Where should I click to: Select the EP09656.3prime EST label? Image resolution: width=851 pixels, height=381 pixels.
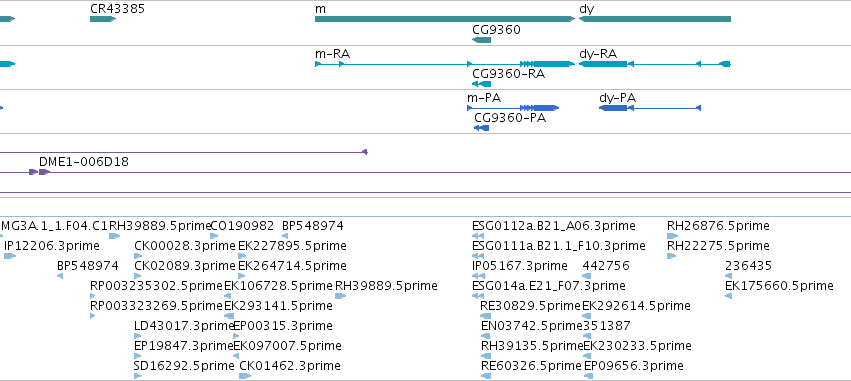(633, 366)
